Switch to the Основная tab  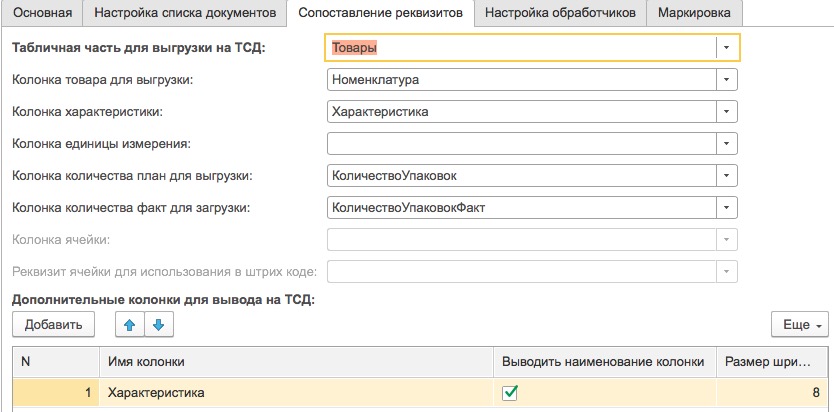point(42,13)
